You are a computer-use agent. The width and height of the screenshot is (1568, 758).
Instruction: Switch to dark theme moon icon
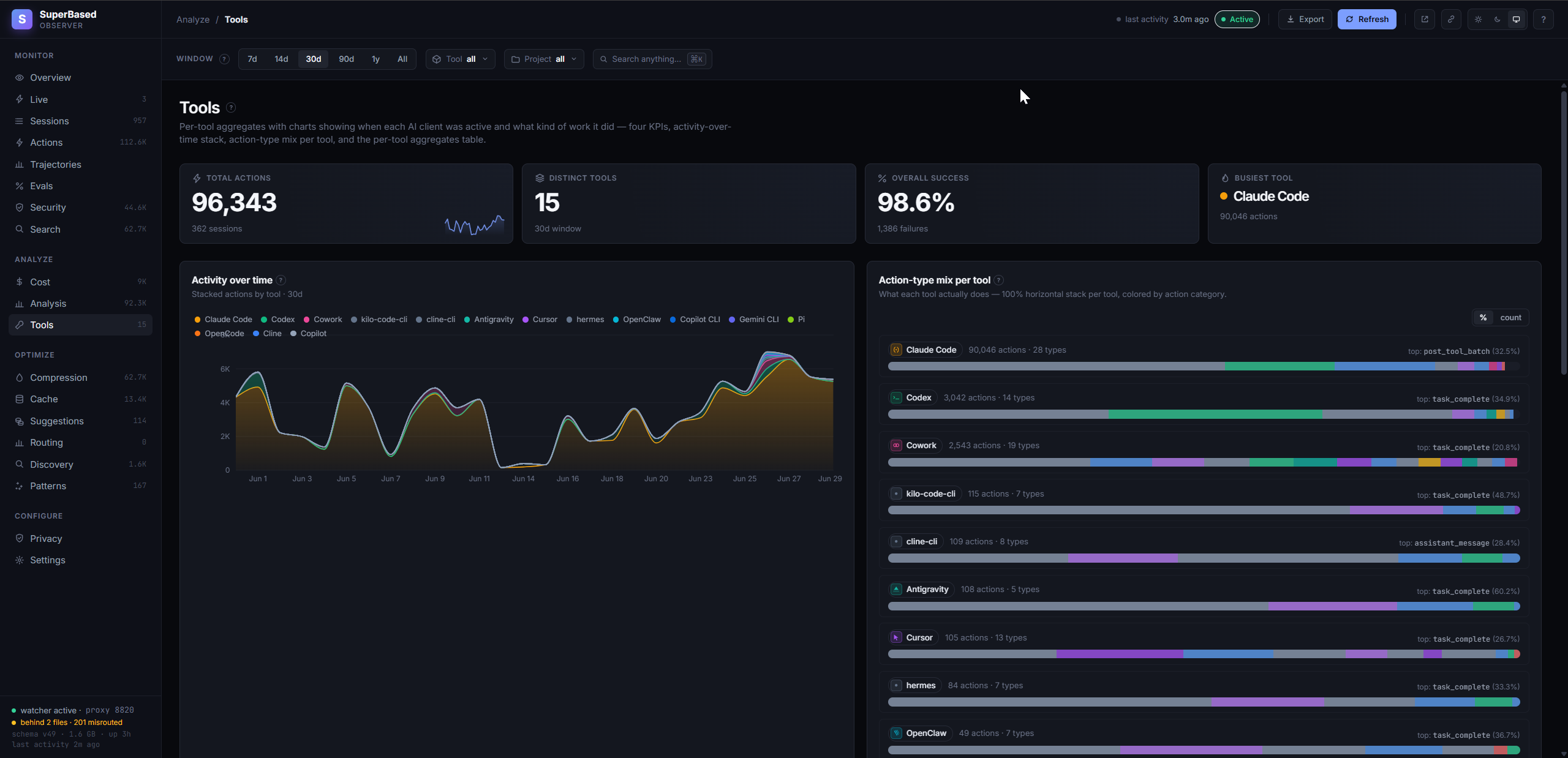pos(1498,19)
